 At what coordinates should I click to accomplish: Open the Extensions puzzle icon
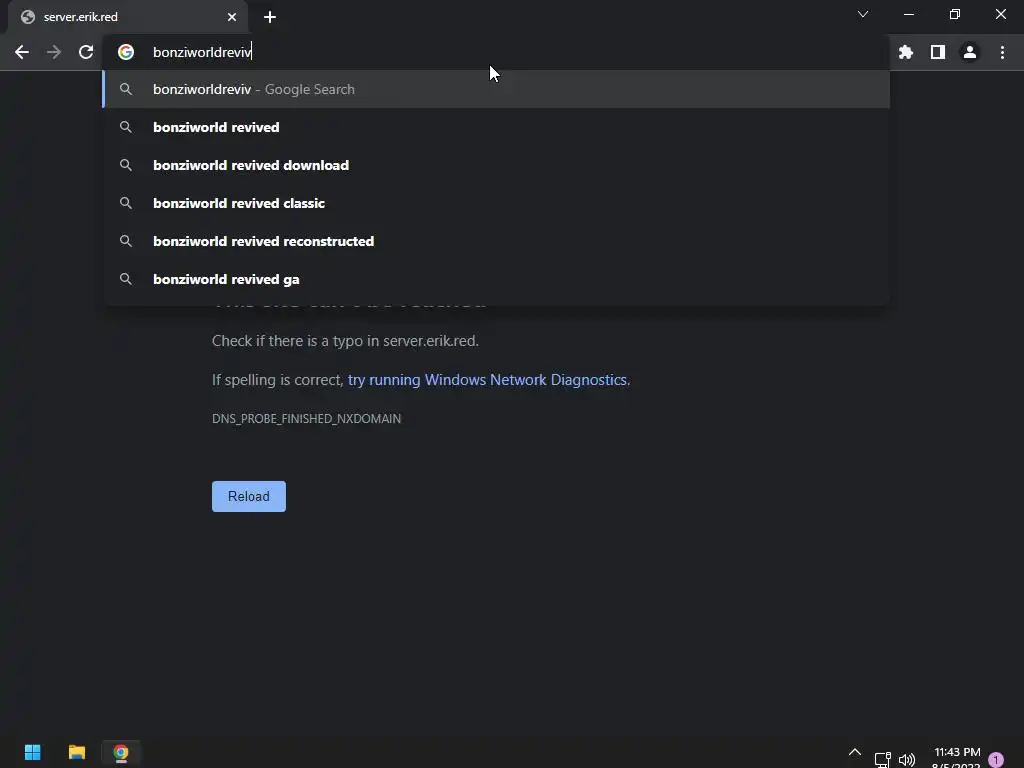coord(906,52)
